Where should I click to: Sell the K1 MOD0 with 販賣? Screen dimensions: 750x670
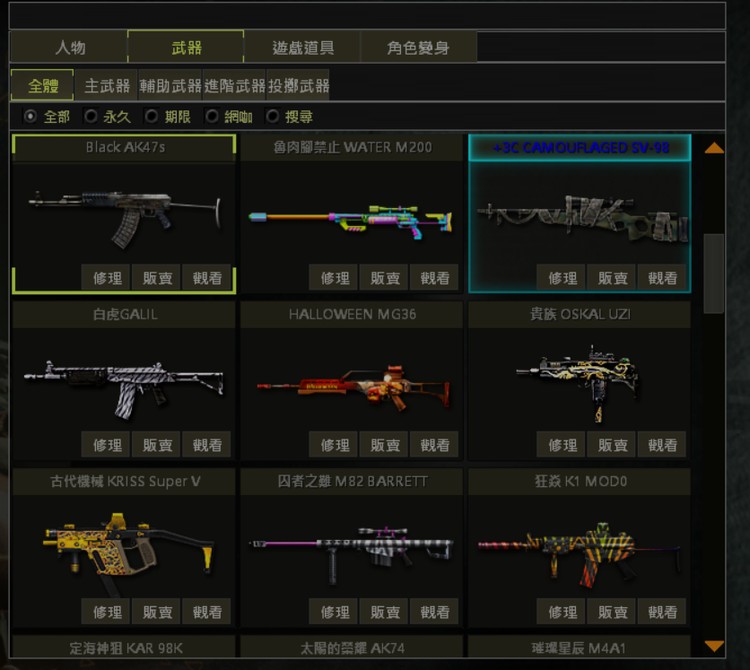coord(611,612)
